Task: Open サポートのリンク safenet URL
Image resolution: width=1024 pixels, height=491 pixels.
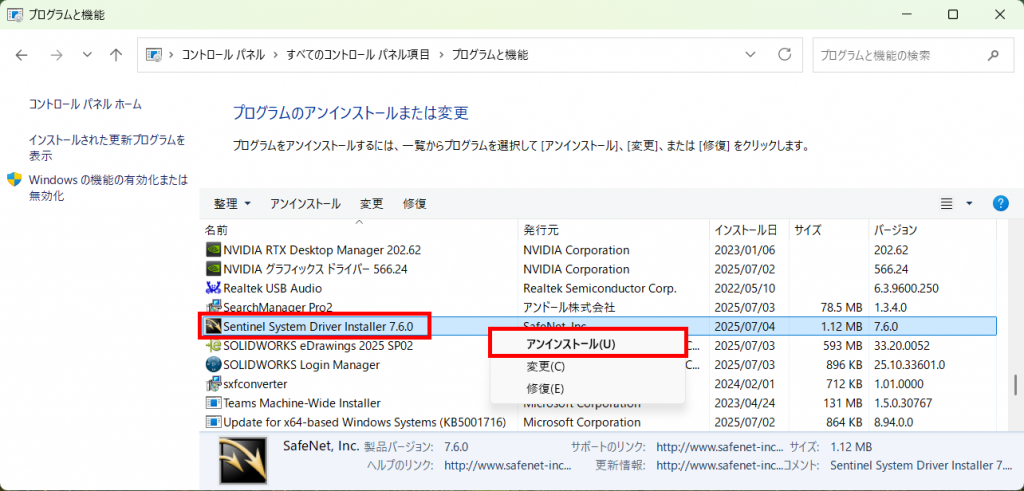Action: (x=719, y=447)
